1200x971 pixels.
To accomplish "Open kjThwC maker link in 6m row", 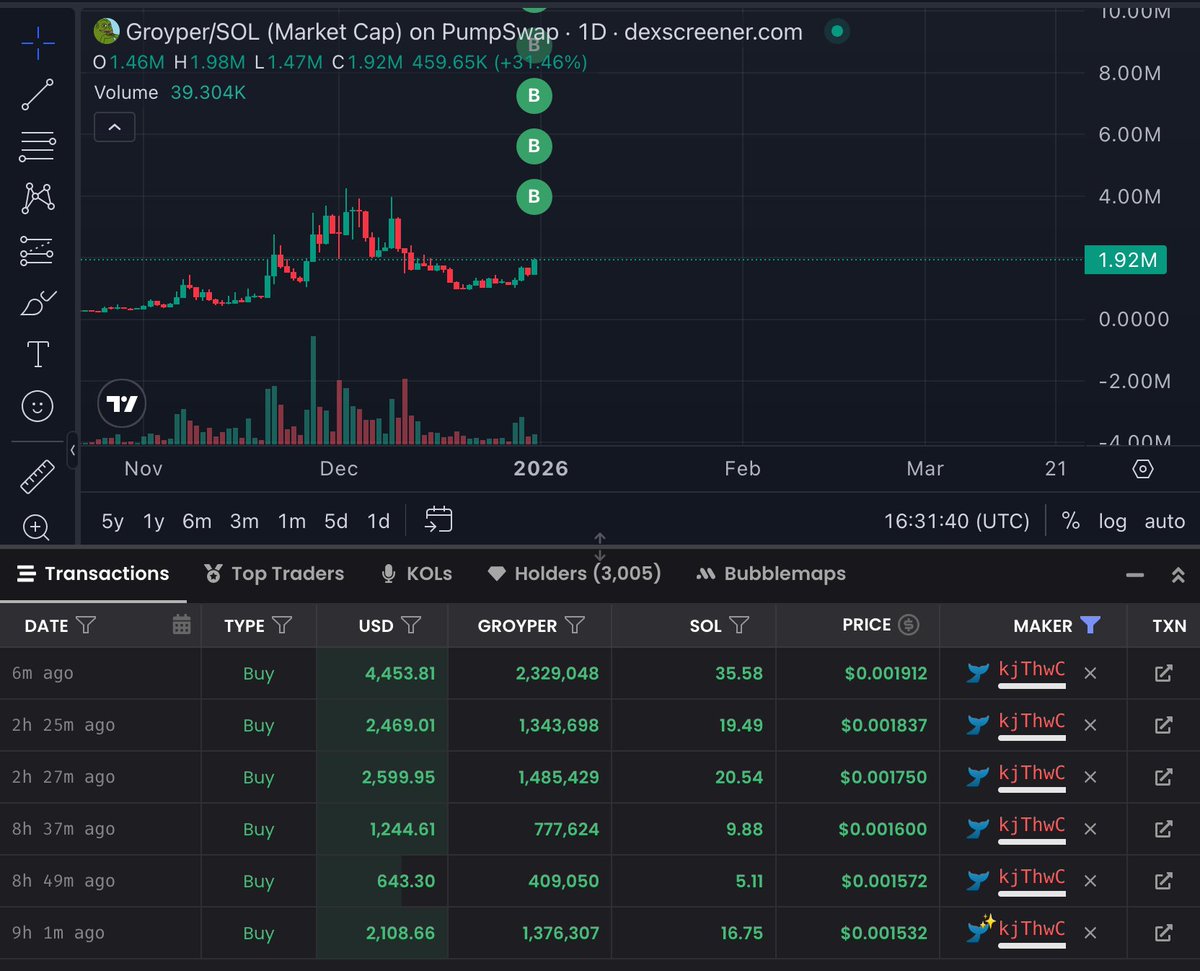I will [x=1032, y=671].
